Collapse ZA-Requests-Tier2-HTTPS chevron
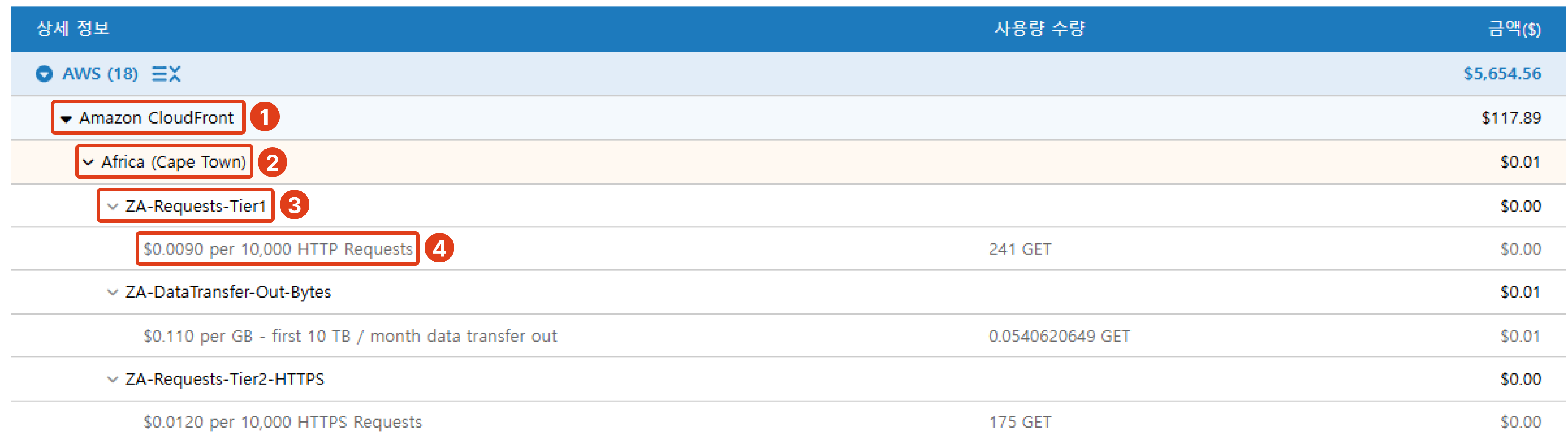The image size is (1568, 442). 113,379
